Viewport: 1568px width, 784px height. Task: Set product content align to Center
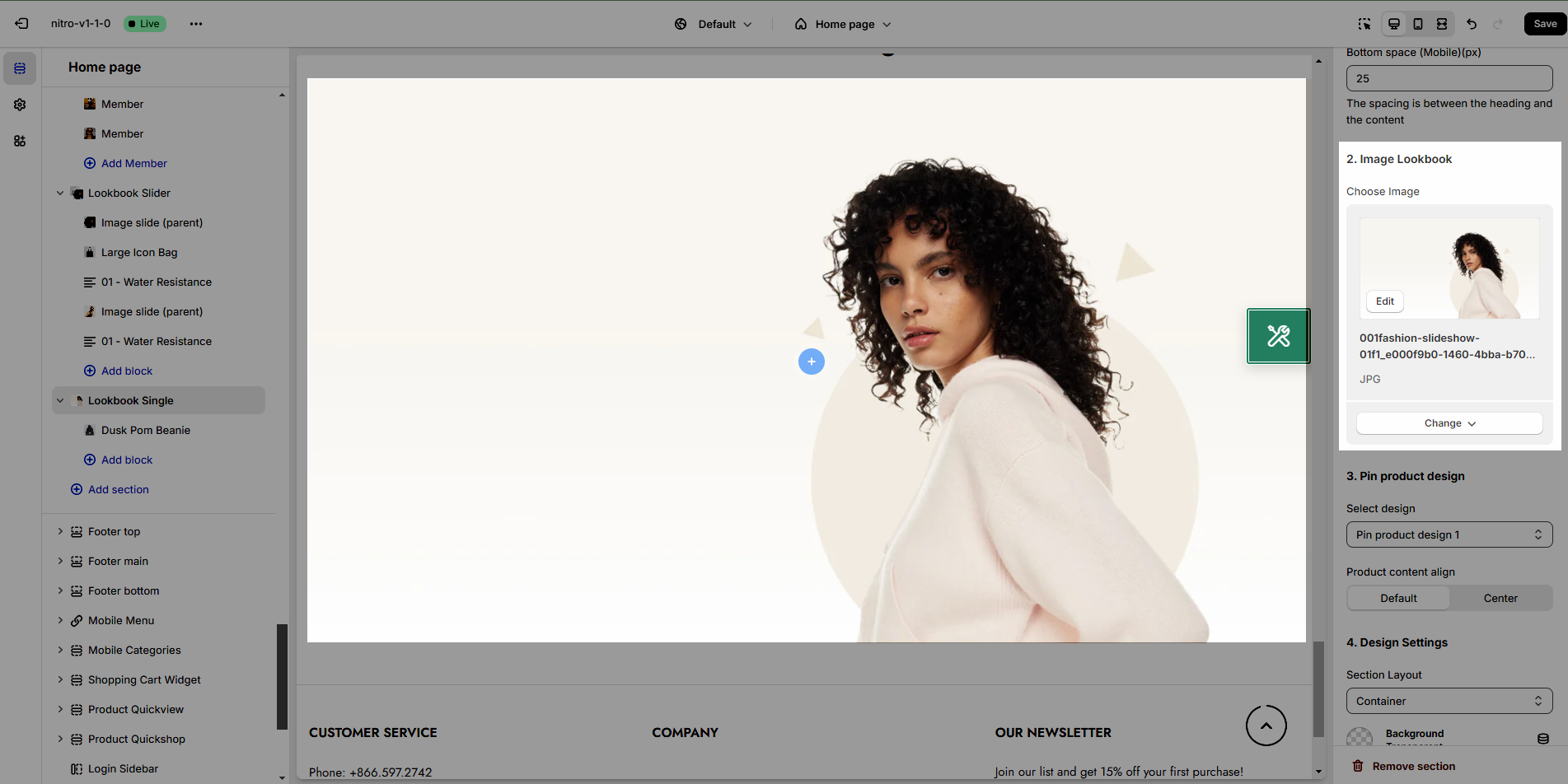tap(1500, 598)
